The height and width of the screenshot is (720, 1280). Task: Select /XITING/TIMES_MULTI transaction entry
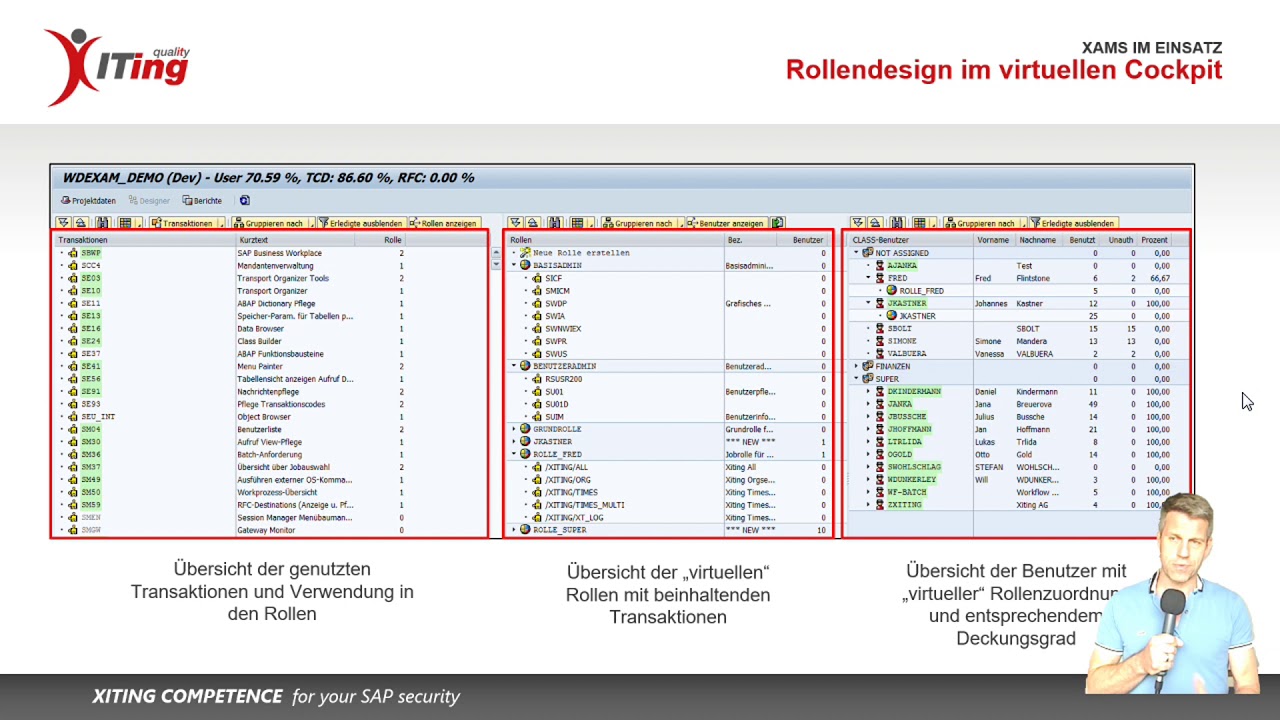[585, 505]
